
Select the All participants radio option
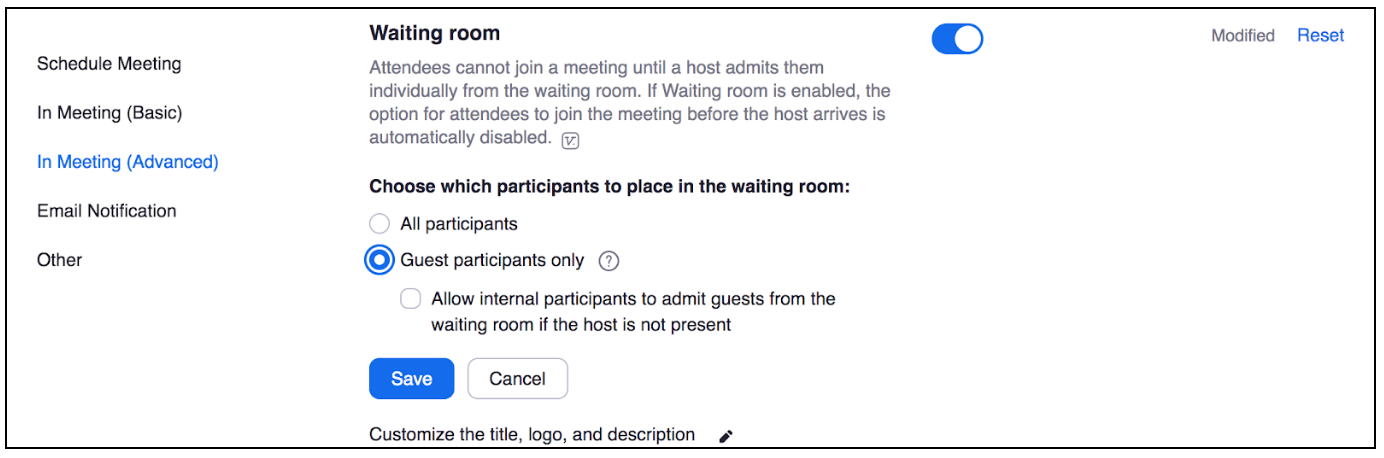tap(380, 224)
